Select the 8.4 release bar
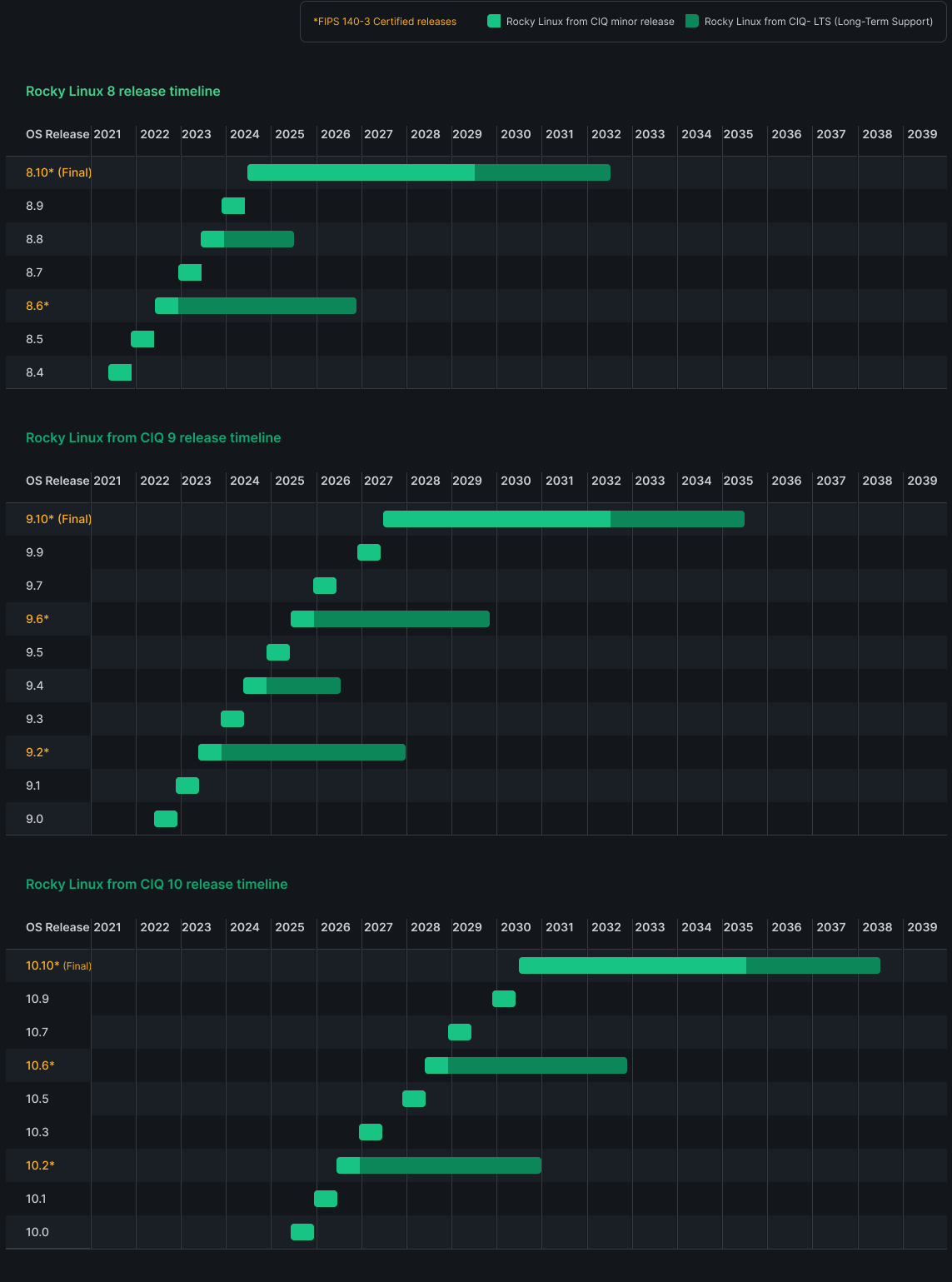The width and height of the screenshot is (952, 1282). click(120, 372)
